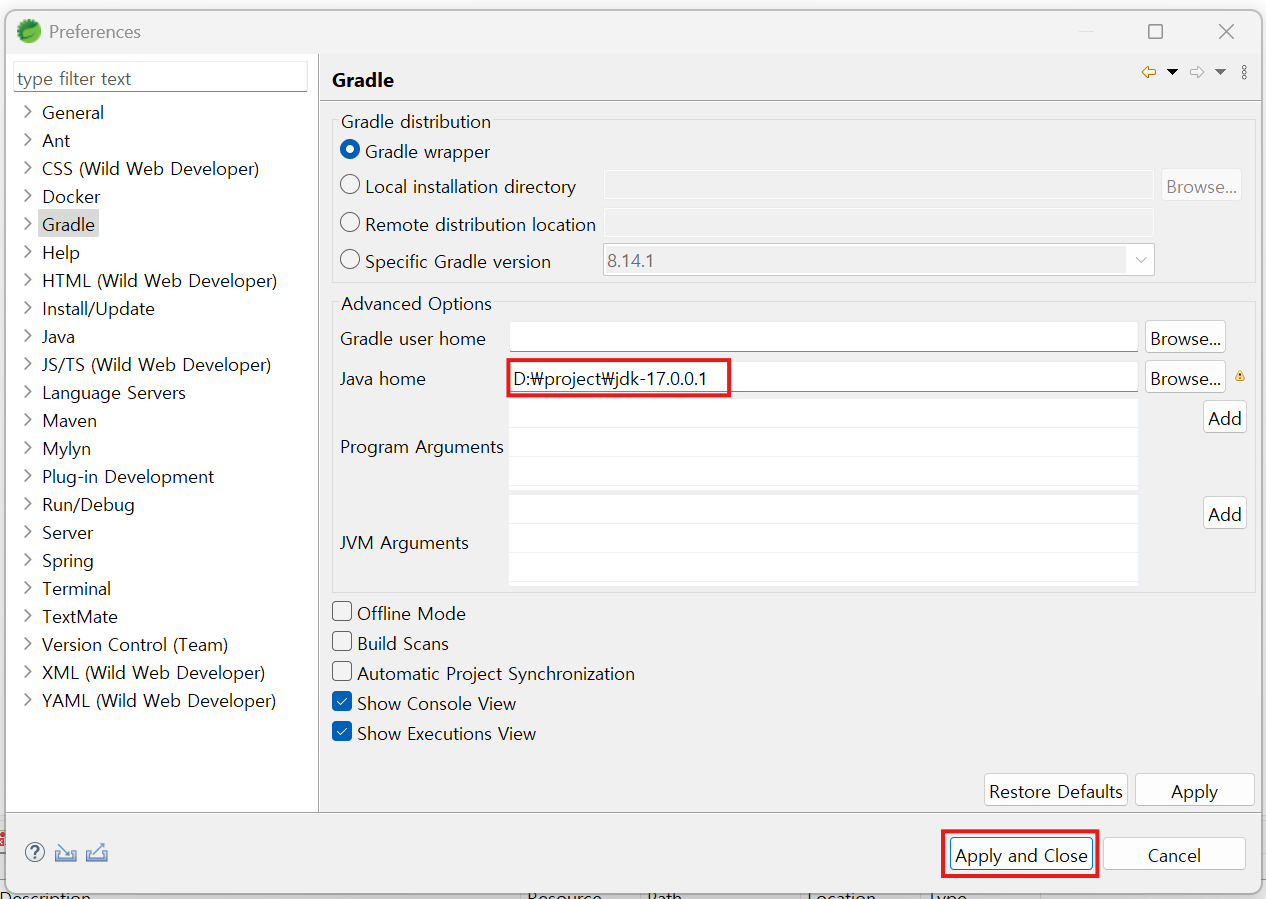Enable the Offline Mode checkbox
This screenshot has height=899, width=1266.
[x=342, y=612]
